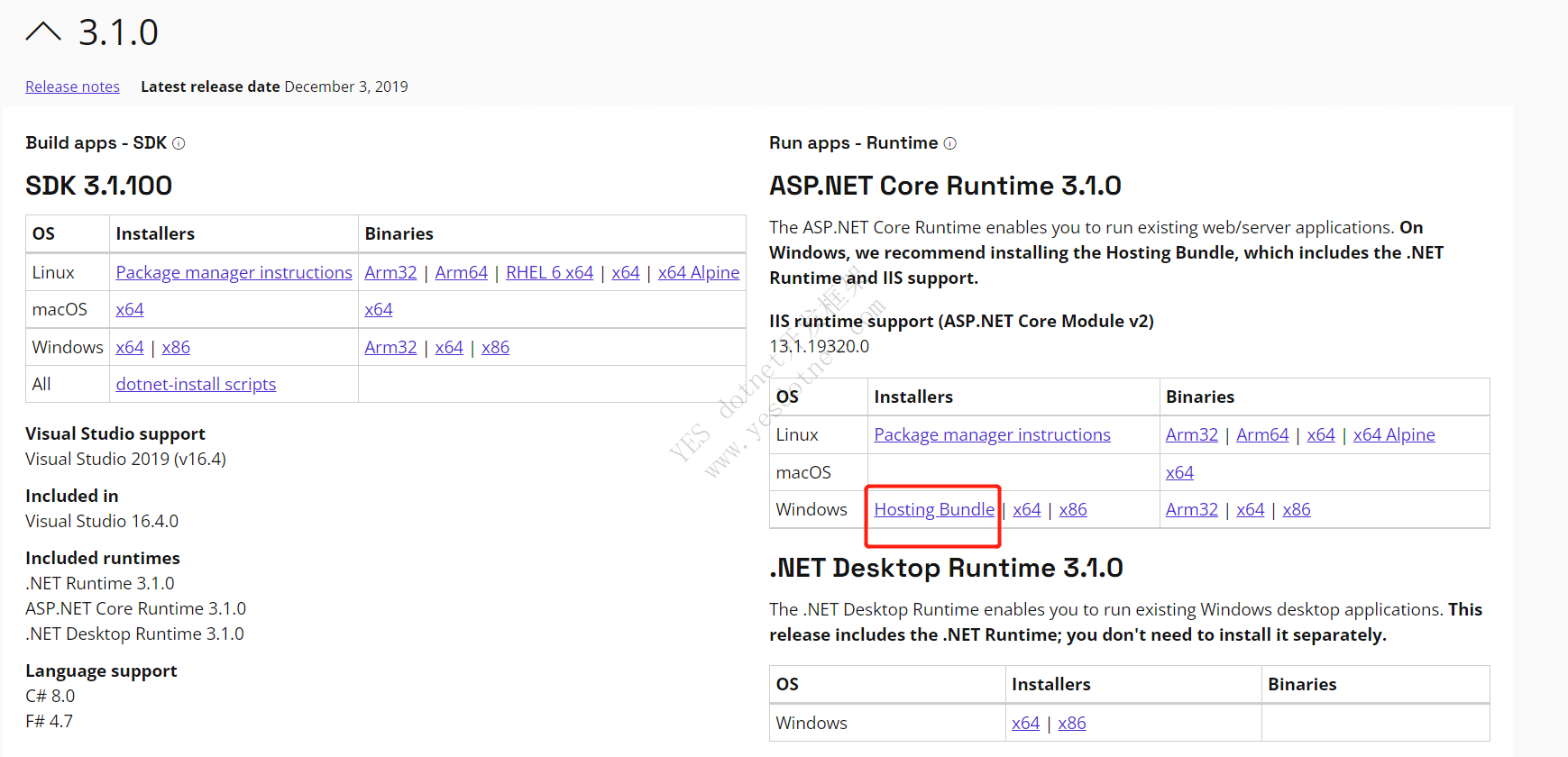Viewport: 1568px width, 757px height.
Task: Select the Visual Studio 16.4.0 text
Action: 102,521
